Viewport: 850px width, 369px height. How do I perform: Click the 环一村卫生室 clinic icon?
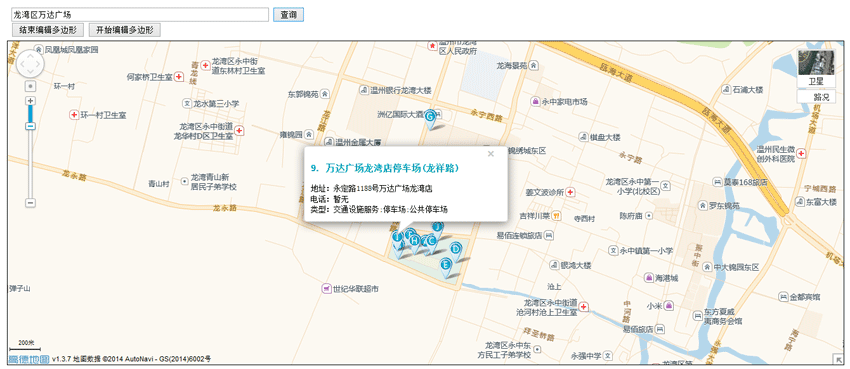click(x=74, y=115)
